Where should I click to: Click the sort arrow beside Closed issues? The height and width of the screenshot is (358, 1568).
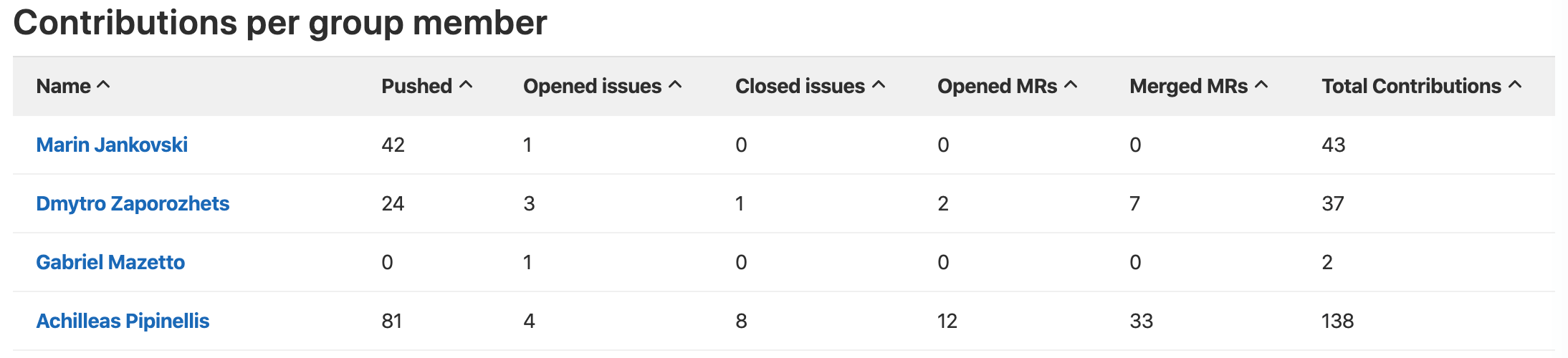click(x=879, y=85)
